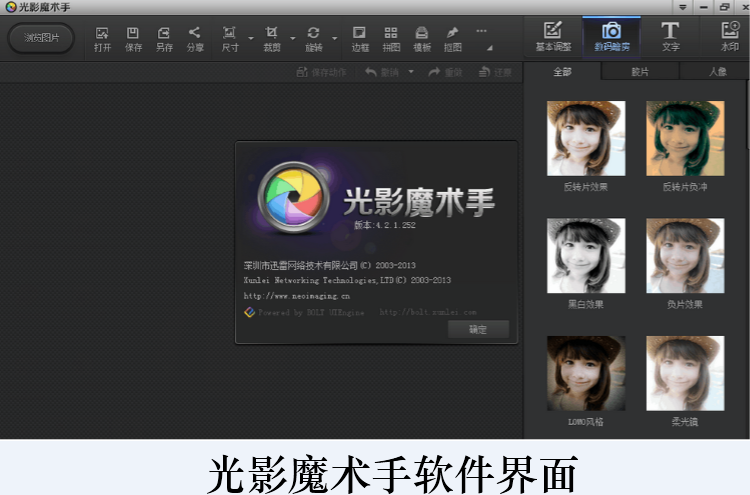Select the 裁剪 crop tool
This screenshot has width=750, height=495.
click(272, 39)
